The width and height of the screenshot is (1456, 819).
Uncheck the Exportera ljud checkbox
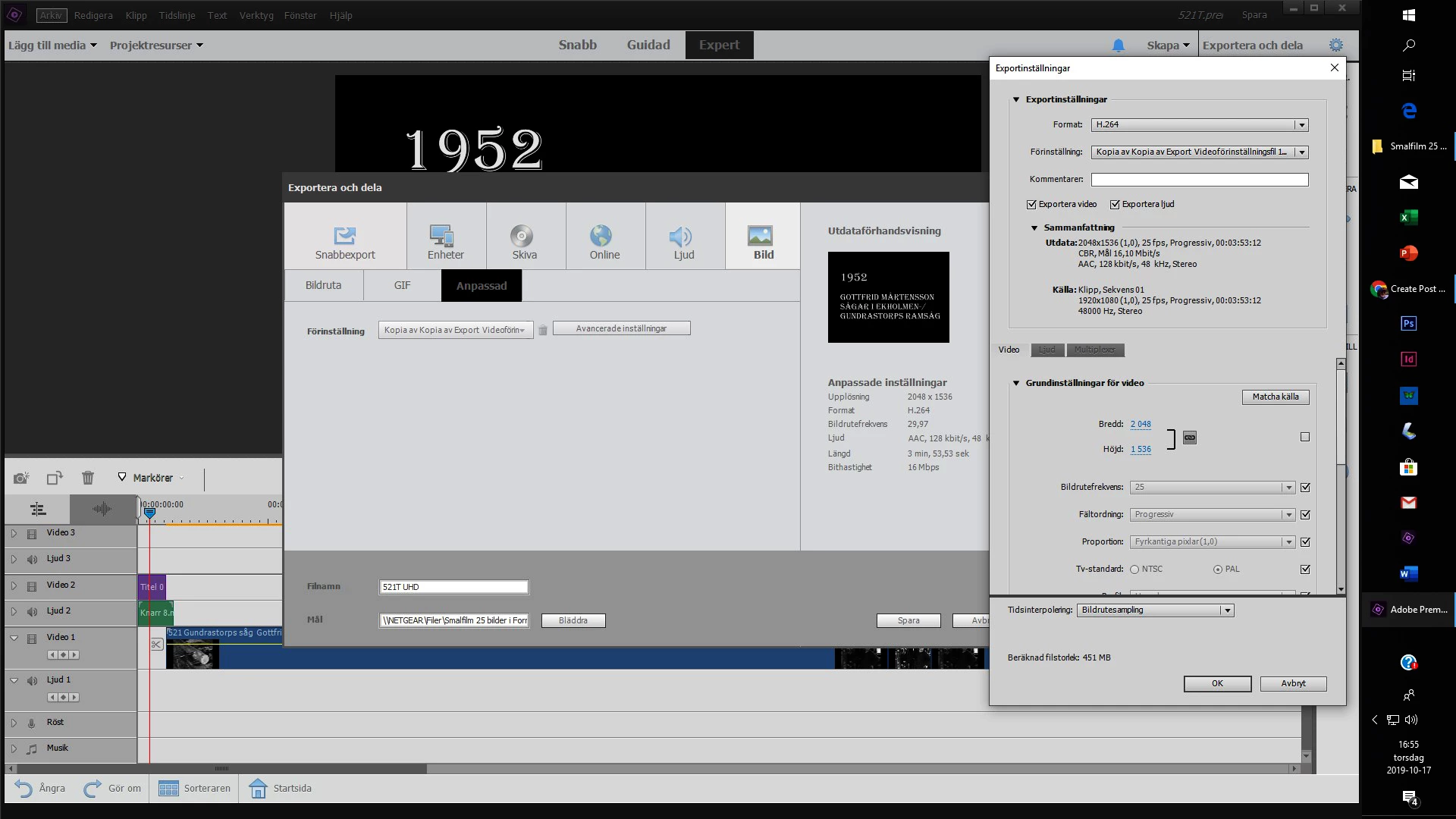1115,205
